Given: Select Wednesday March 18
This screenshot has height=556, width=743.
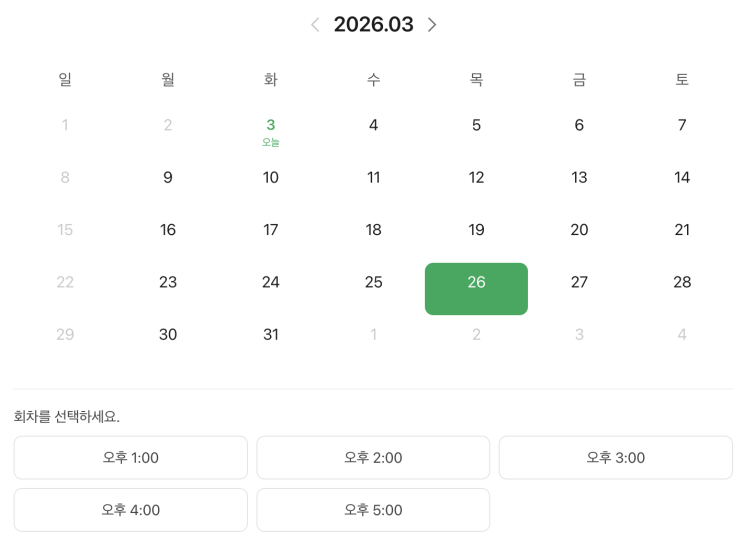Looking at the screenshot, I should pos(374,230).
